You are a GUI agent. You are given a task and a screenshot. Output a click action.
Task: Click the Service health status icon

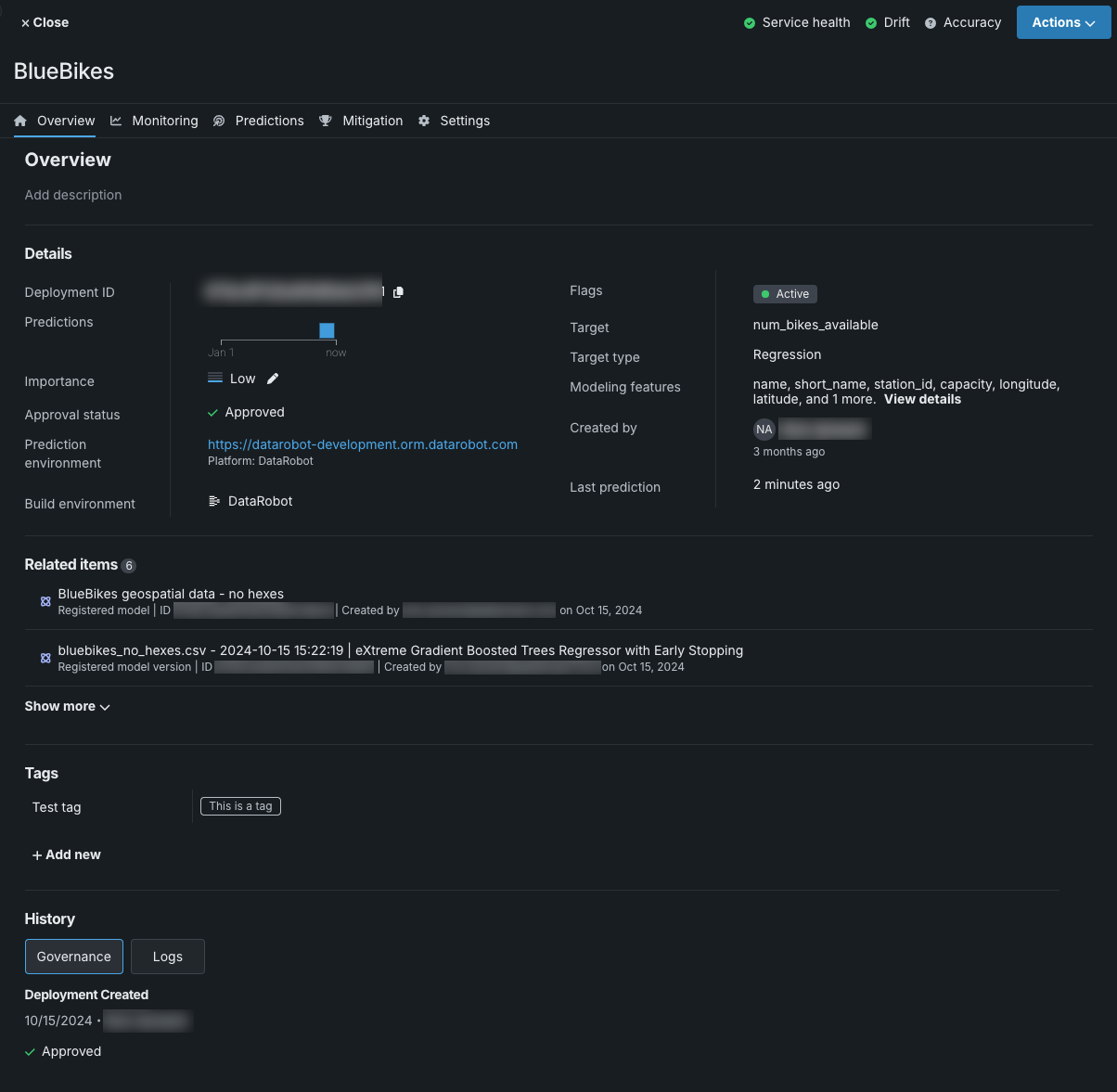pyautogui.click(x=750, y=23)
